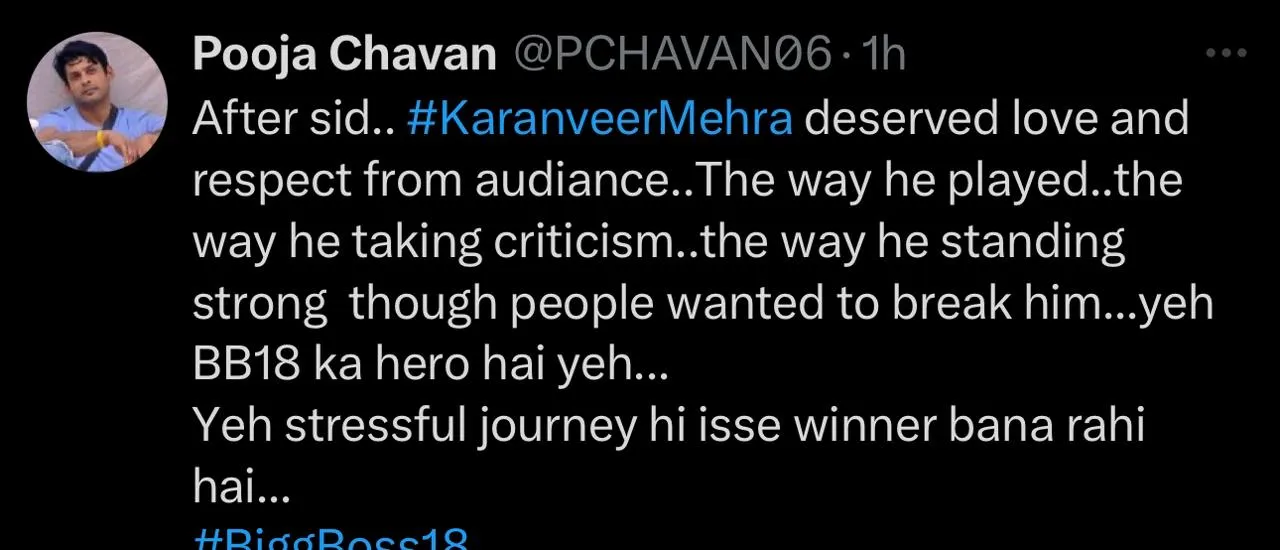This screenshot has width=1280, height=550.
Task: Open the Pooja Chavan display name
Action: click(x=345, y=56)
